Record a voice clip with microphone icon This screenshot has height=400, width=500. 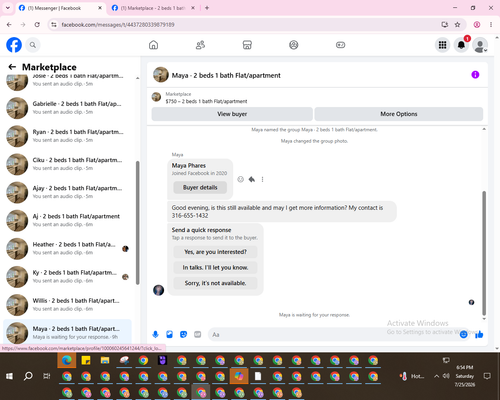coord(155,334)
